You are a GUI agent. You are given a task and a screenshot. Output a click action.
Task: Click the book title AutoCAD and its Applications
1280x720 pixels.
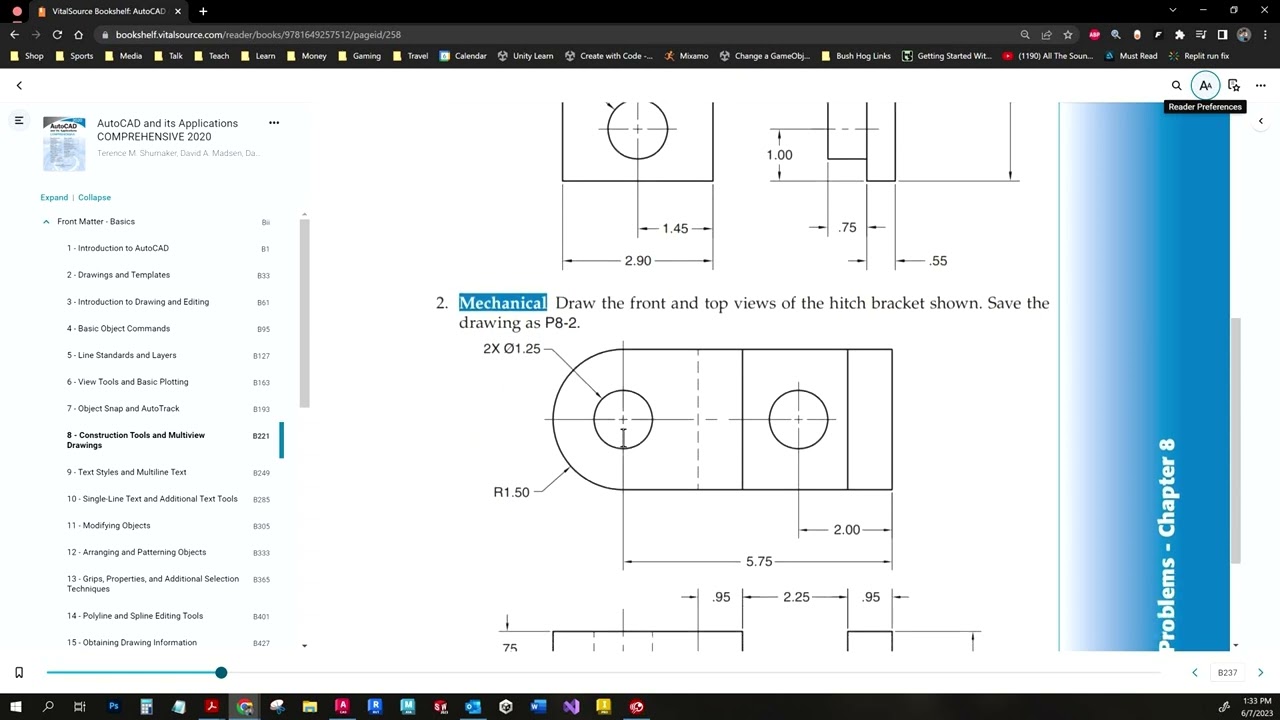167,129
